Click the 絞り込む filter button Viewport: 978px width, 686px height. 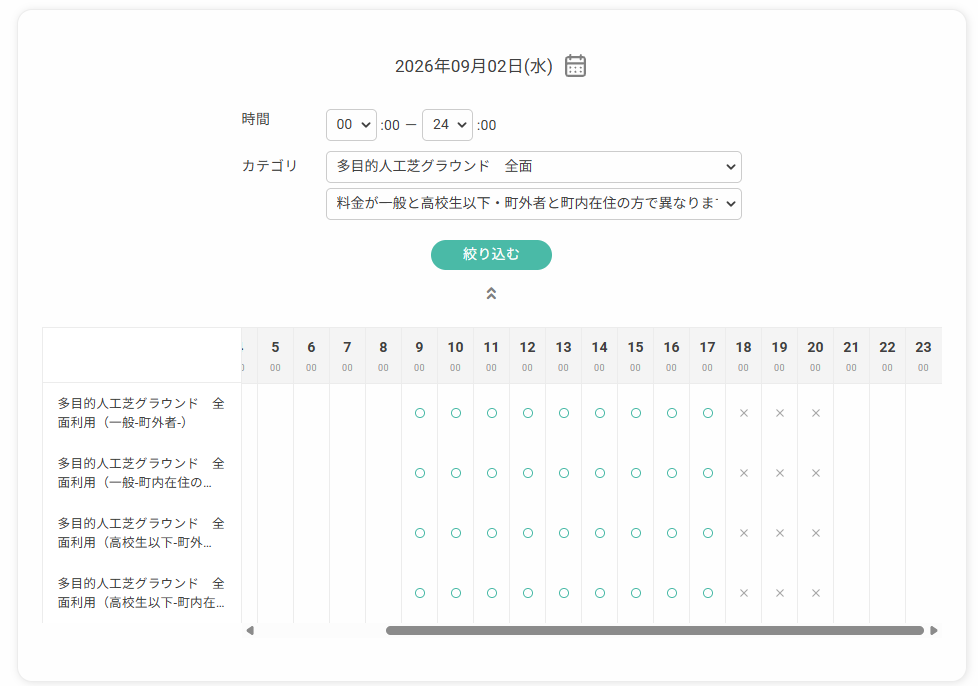491,254
